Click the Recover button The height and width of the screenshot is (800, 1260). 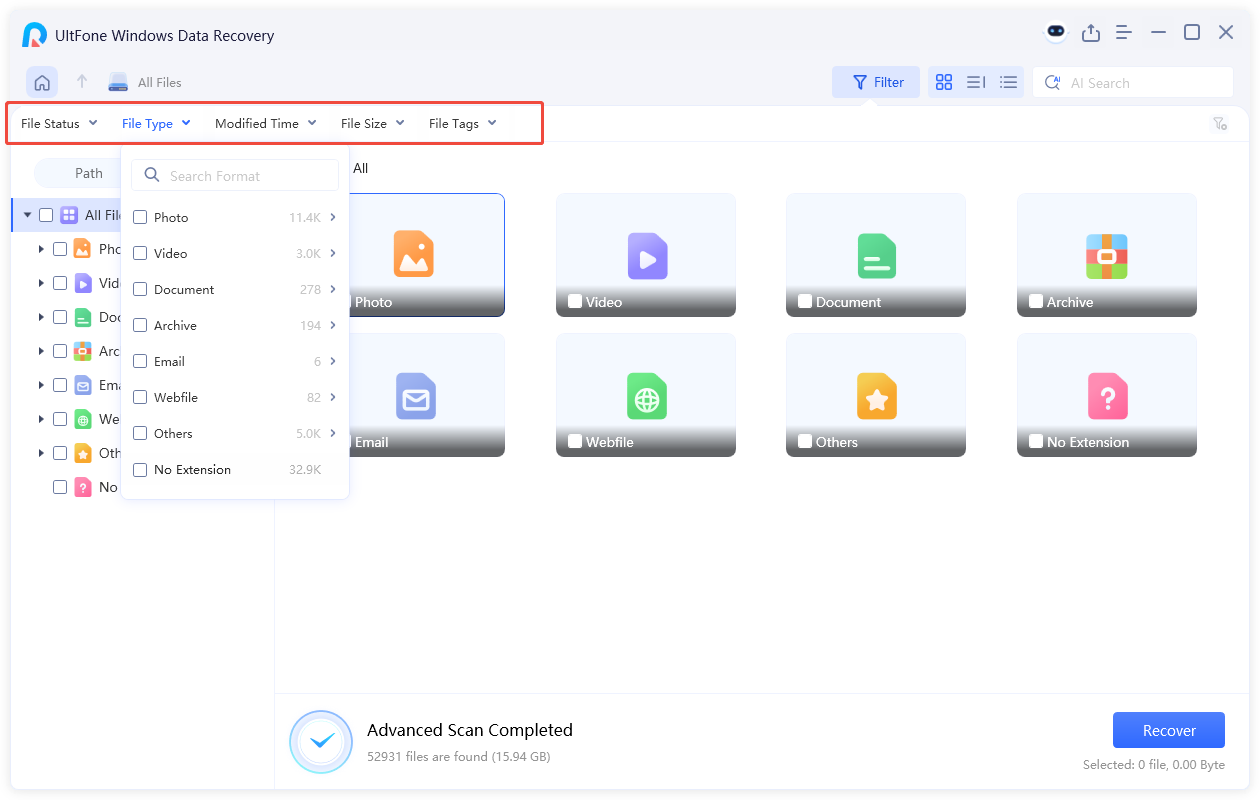1168,730
